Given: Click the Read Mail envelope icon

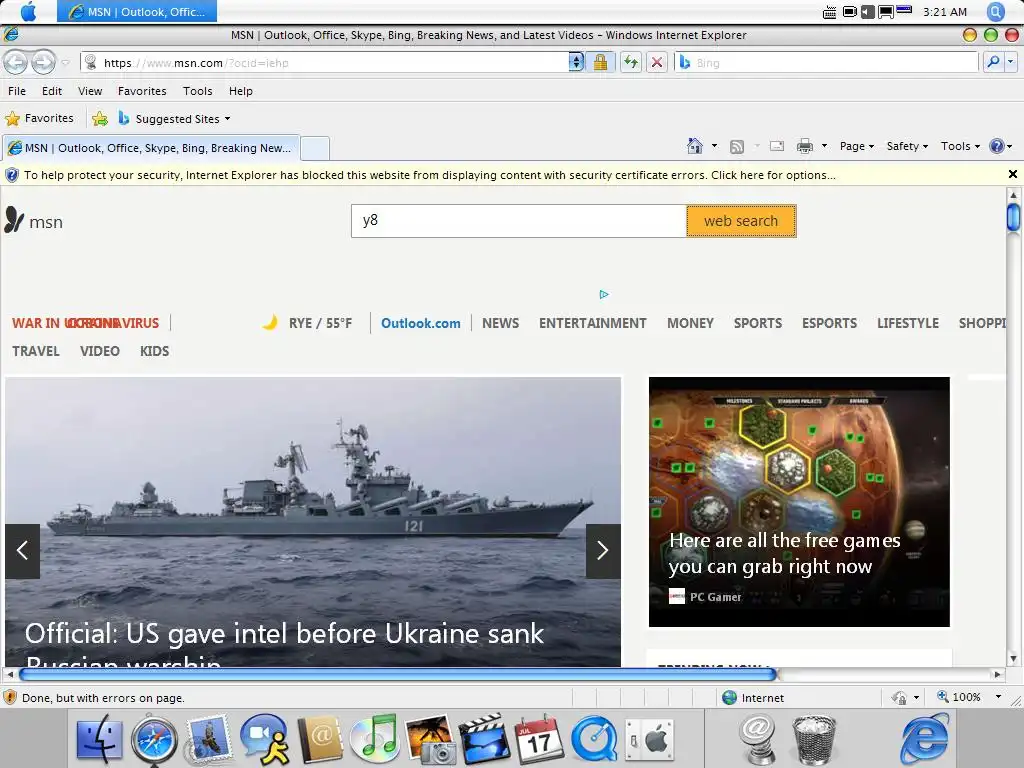Looking at the screenshot, I should [x=776, y=146].
